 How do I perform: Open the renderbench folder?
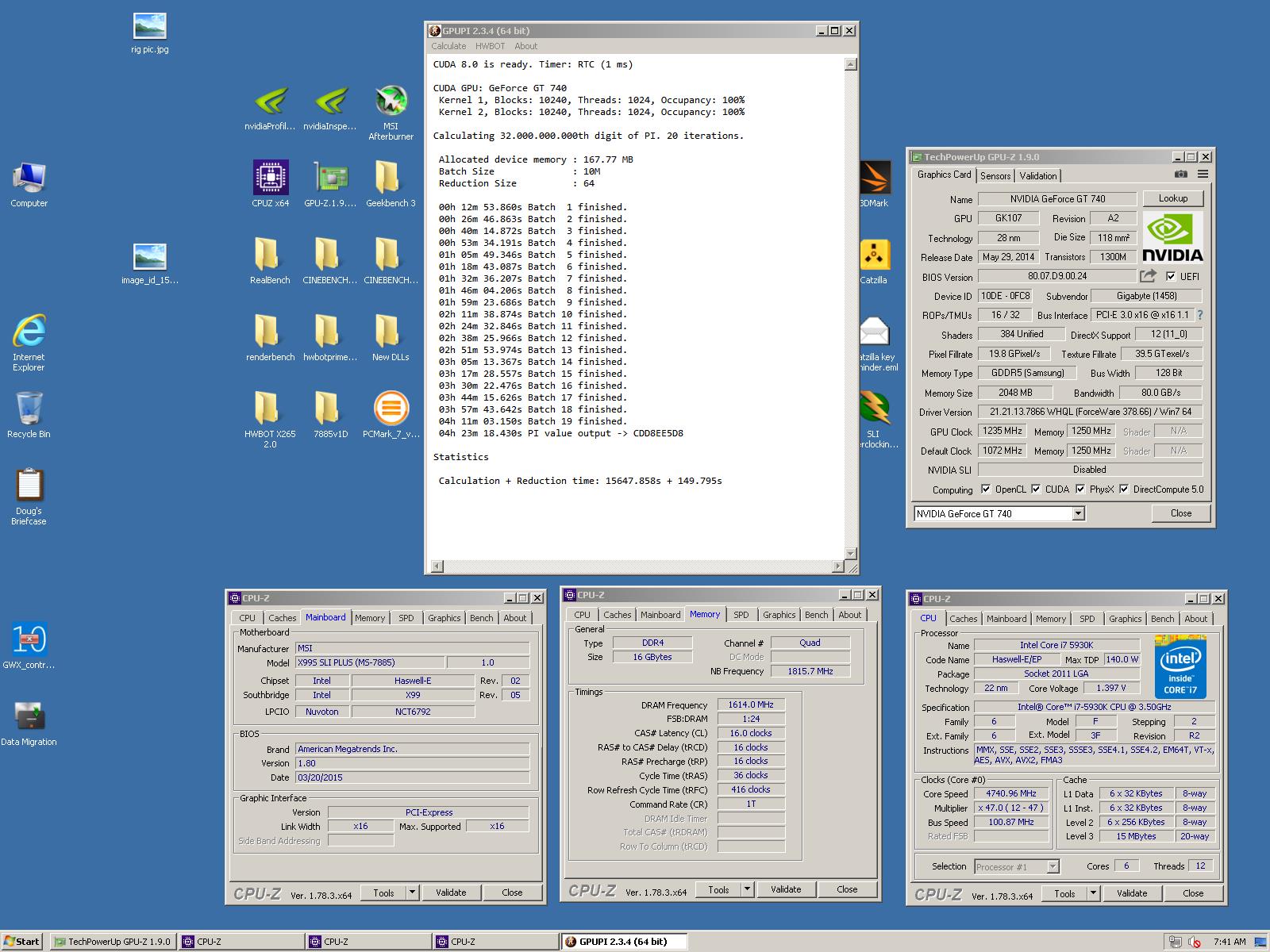(x=270, y=338)
